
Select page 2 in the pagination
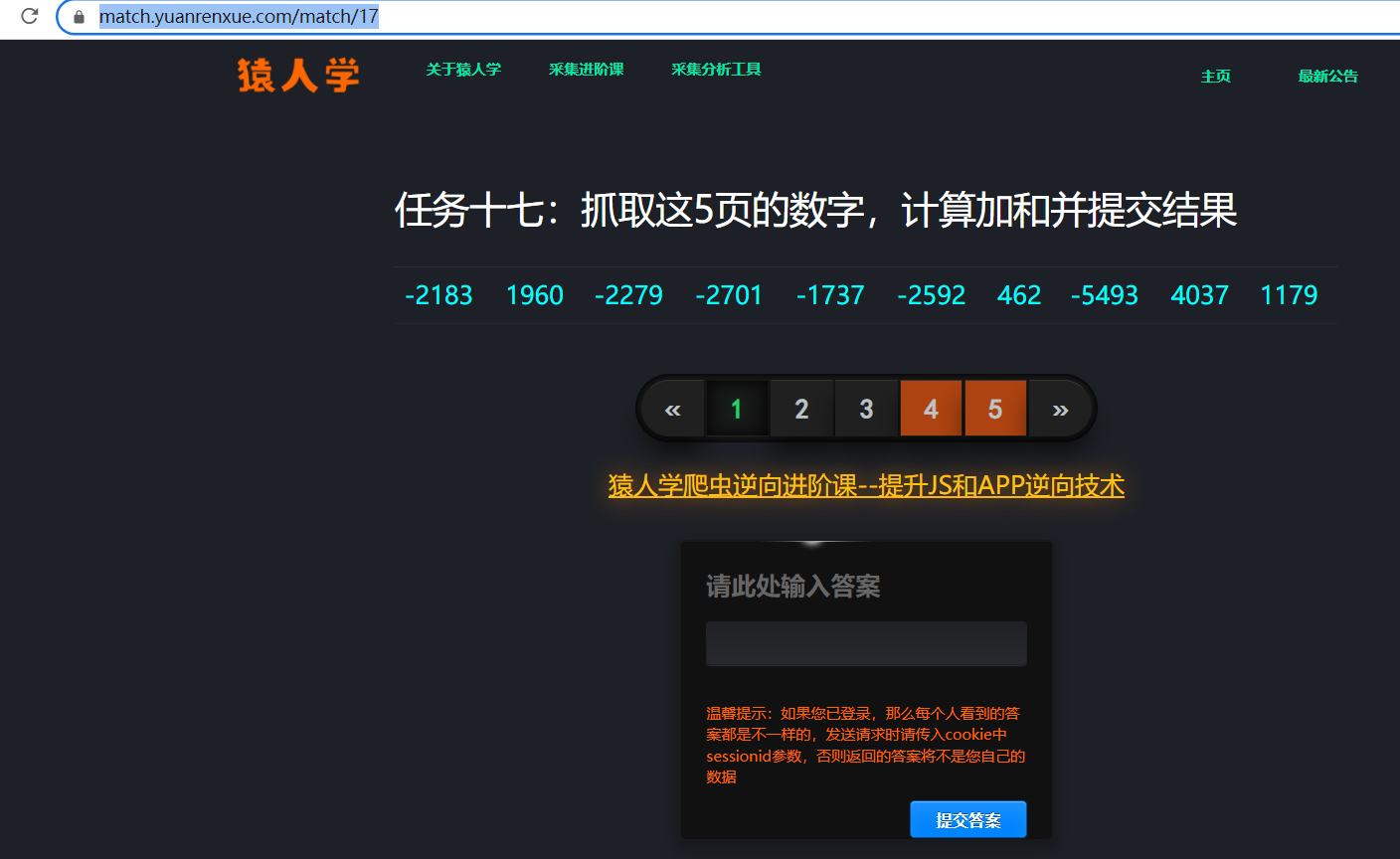801,409
